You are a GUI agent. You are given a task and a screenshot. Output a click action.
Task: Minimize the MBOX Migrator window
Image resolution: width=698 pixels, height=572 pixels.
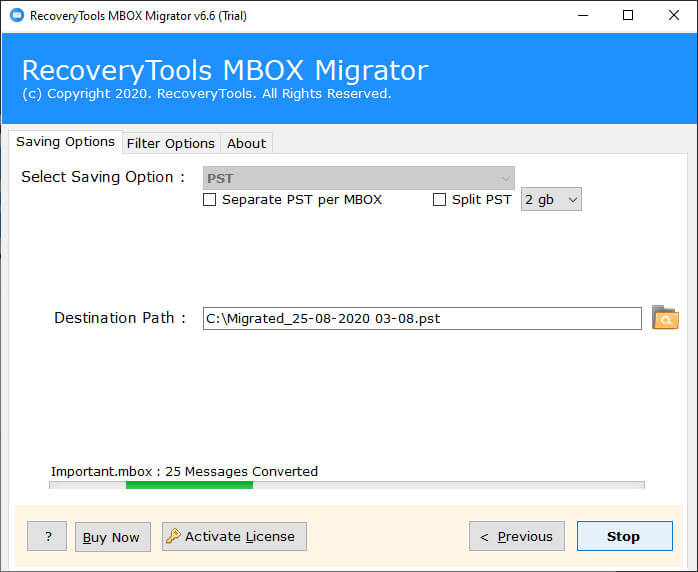click(583, 16)
